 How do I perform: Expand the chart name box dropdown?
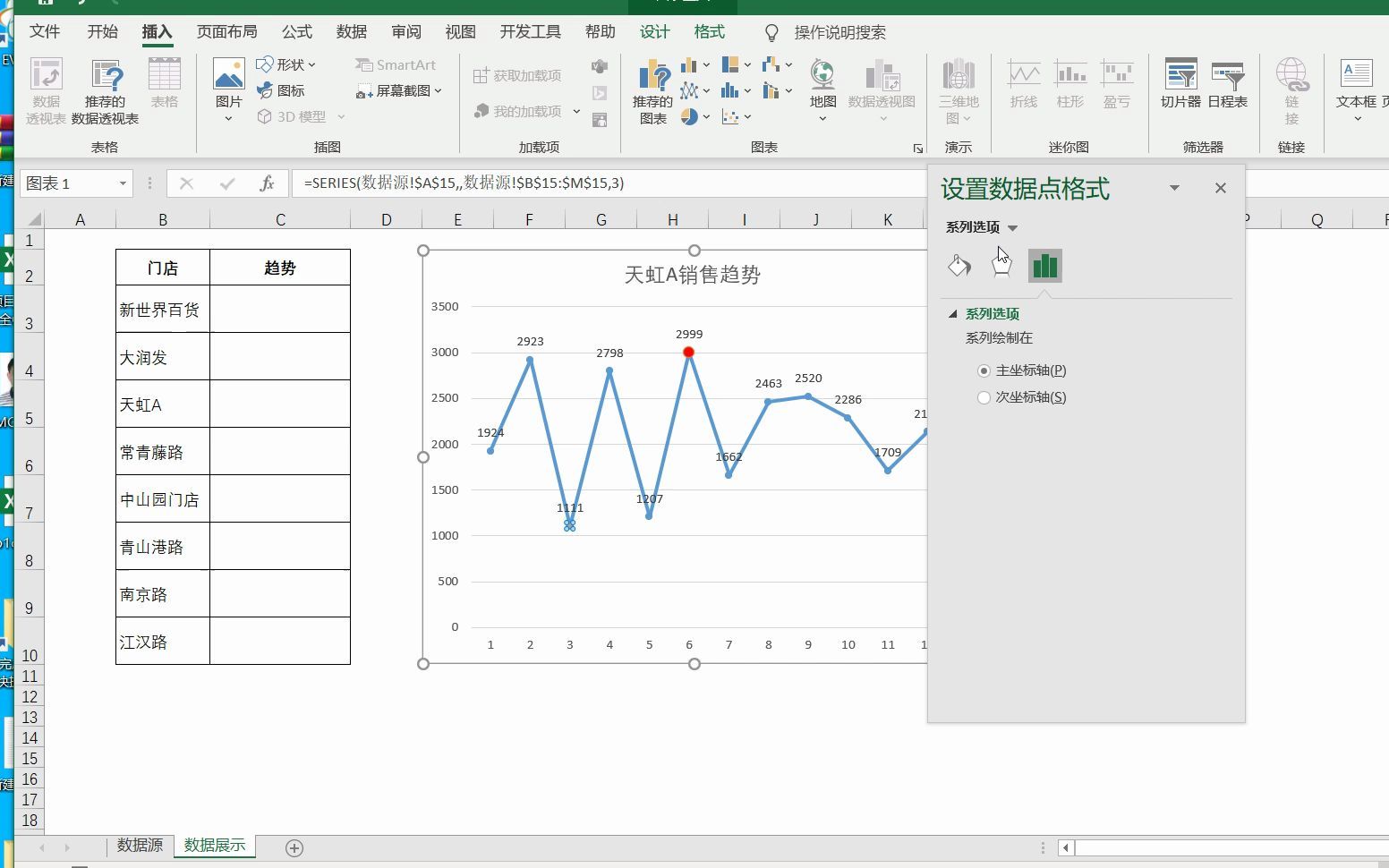(124, 183)
